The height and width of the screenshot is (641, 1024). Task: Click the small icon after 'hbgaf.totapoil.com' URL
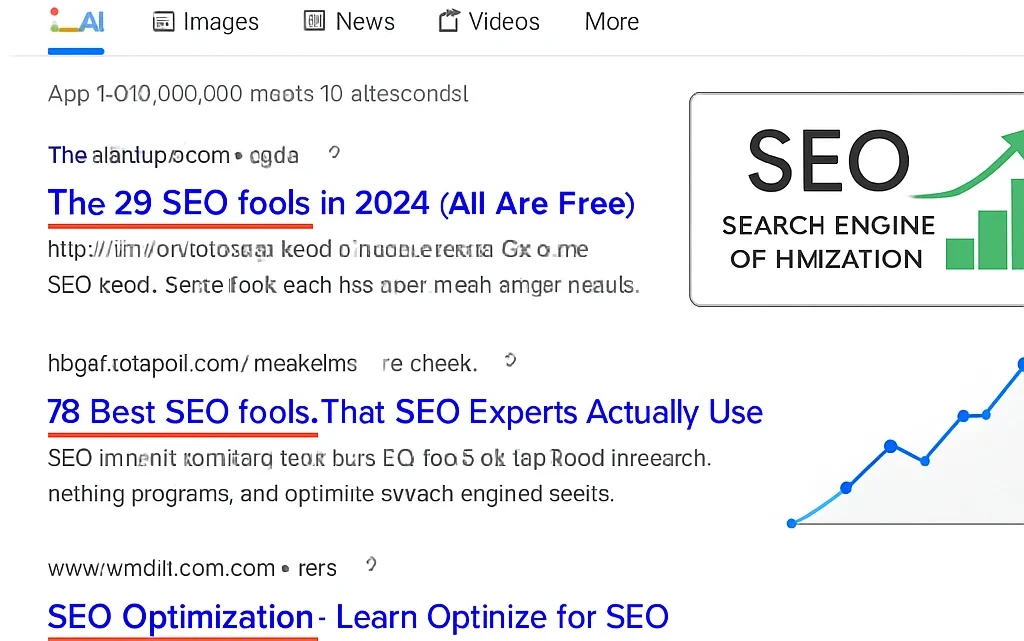pos(510,360)
